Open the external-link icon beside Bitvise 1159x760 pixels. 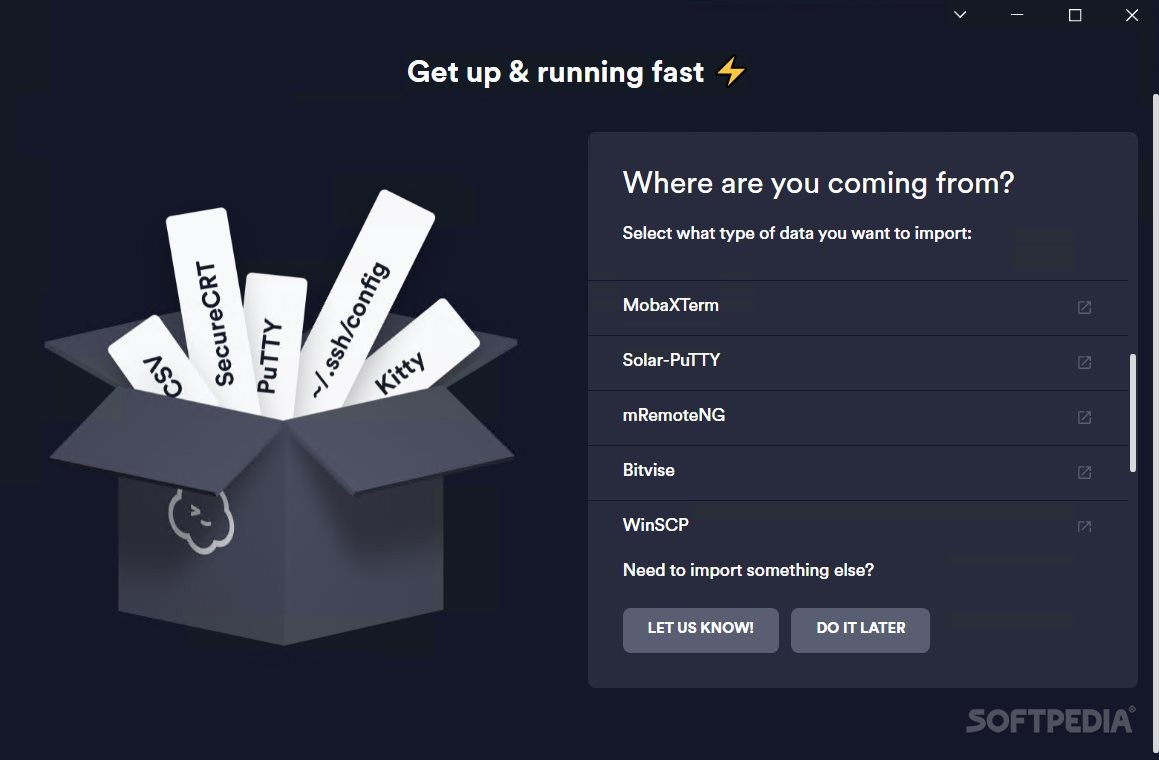click(x=1084, y=472)
